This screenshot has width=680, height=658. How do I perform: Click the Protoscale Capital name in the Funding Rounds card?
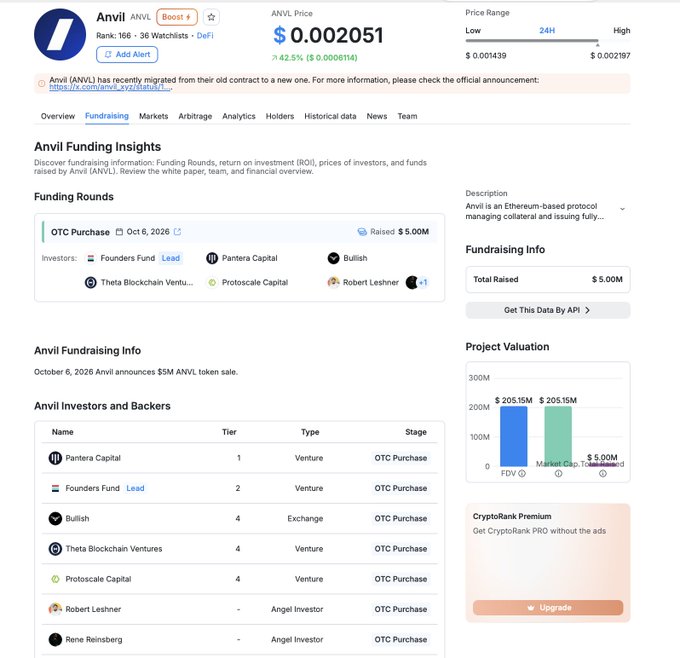(x=255, y=282)
